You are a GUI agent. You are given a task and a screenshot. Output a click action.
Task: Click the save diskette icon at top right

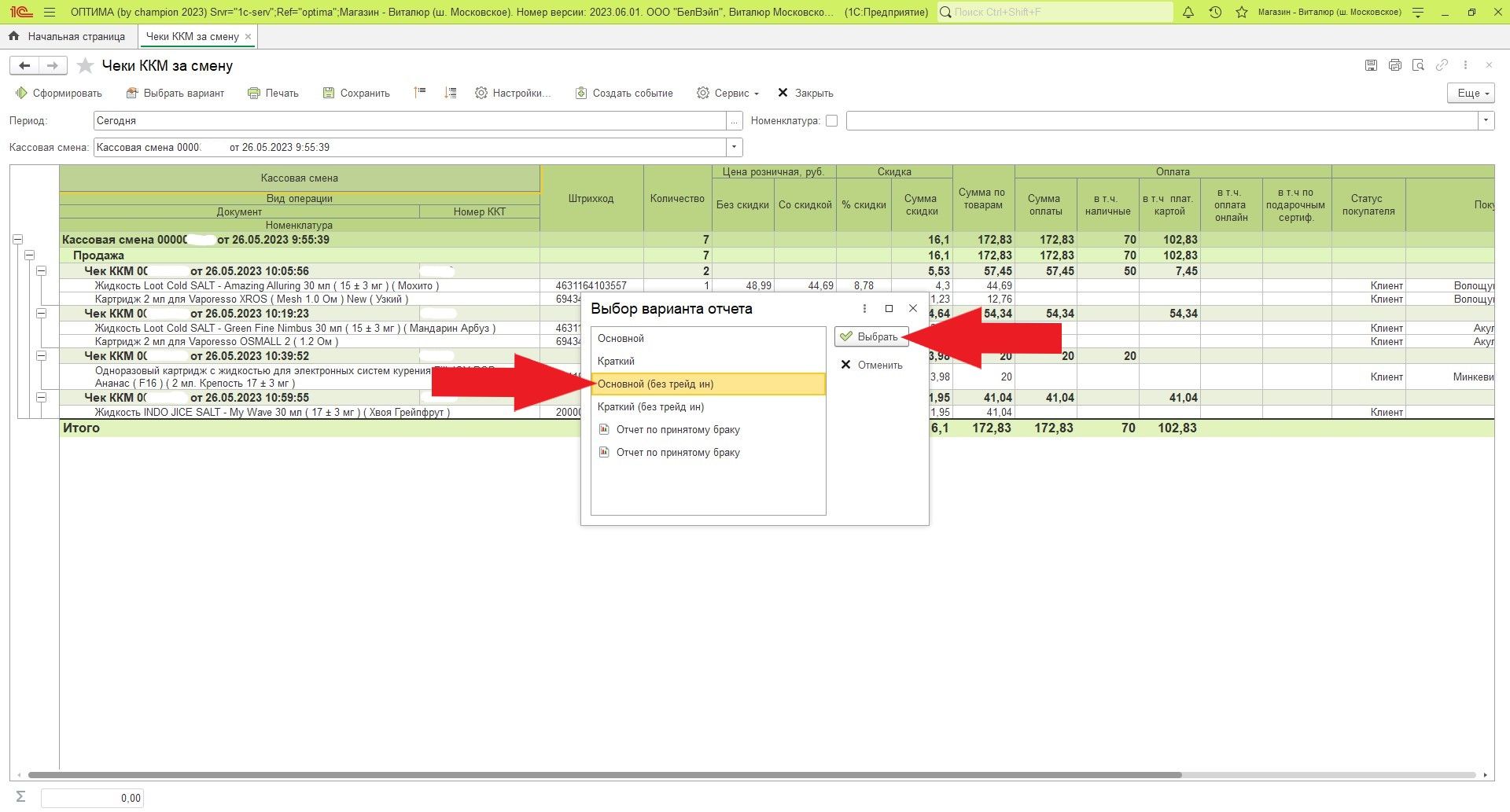[x=1371, y=65]
